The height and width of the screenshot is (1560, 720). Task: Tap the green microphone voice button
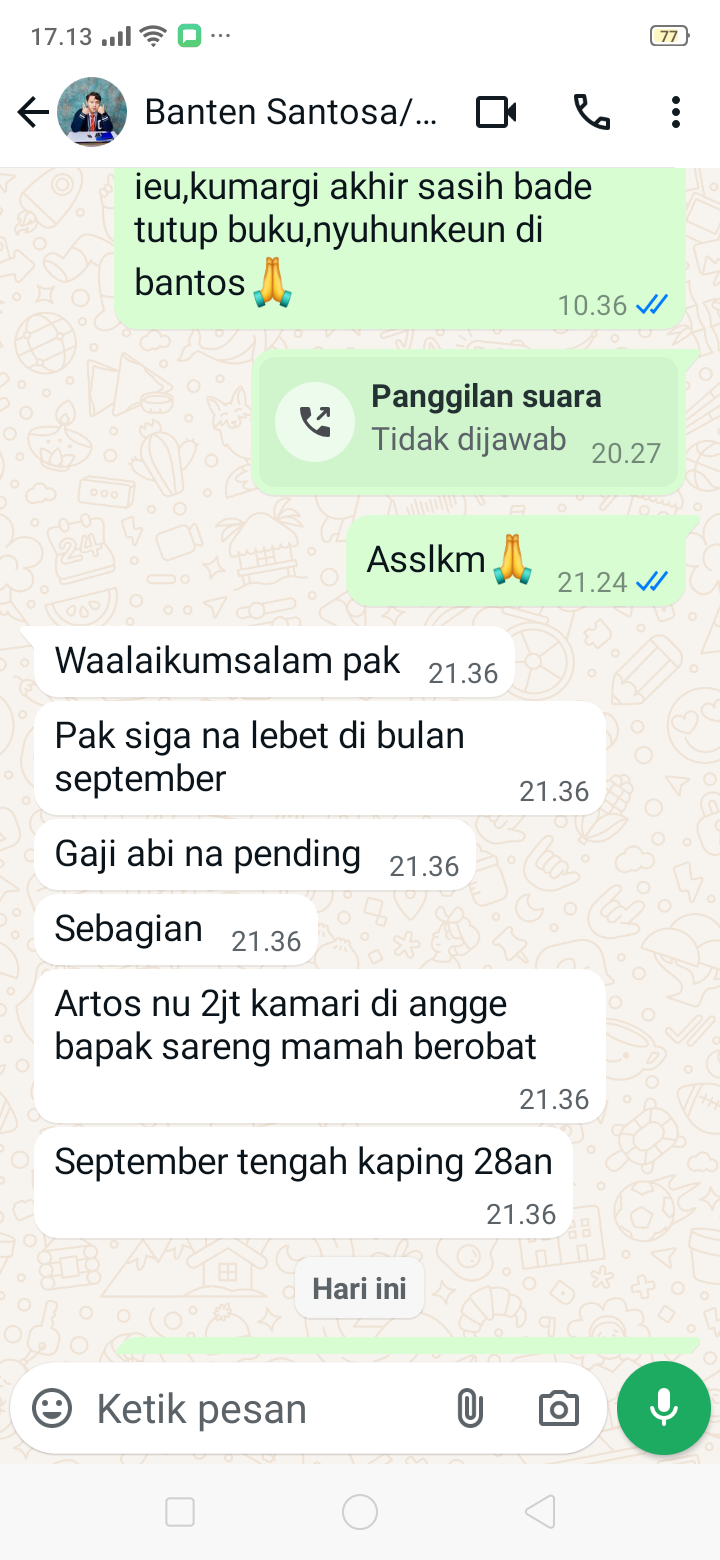(x=664, y=1408)
